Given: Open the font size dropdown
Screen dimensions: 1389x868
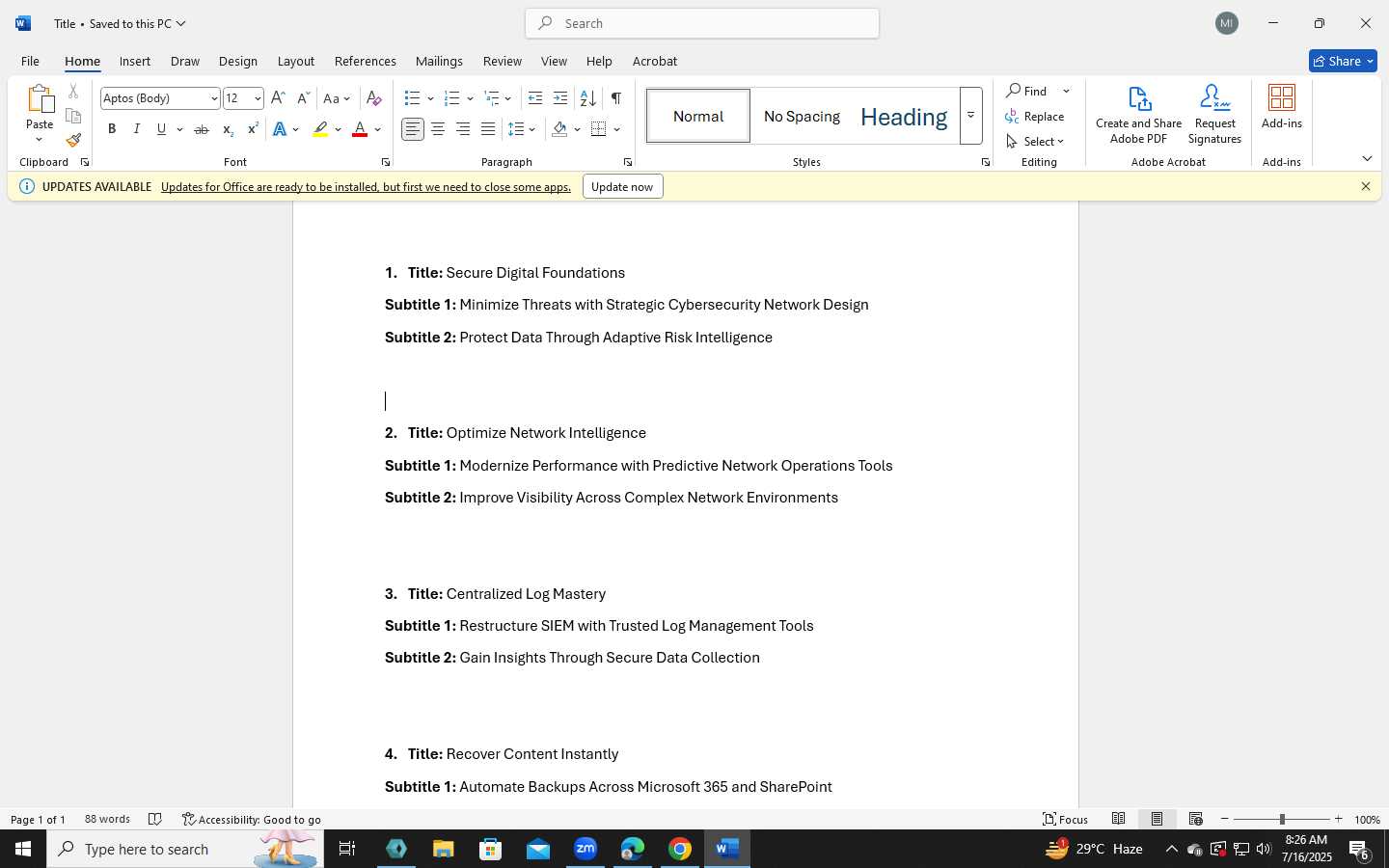Looking at the screenshot, I should [x=258, y=98].
